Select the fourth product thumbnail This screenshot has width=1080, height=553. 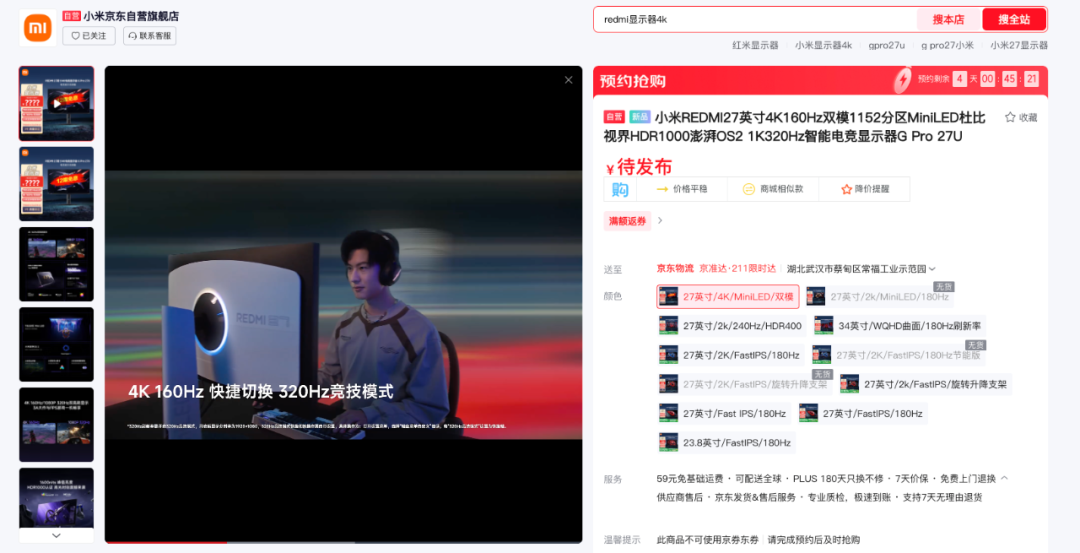(56, 344)
